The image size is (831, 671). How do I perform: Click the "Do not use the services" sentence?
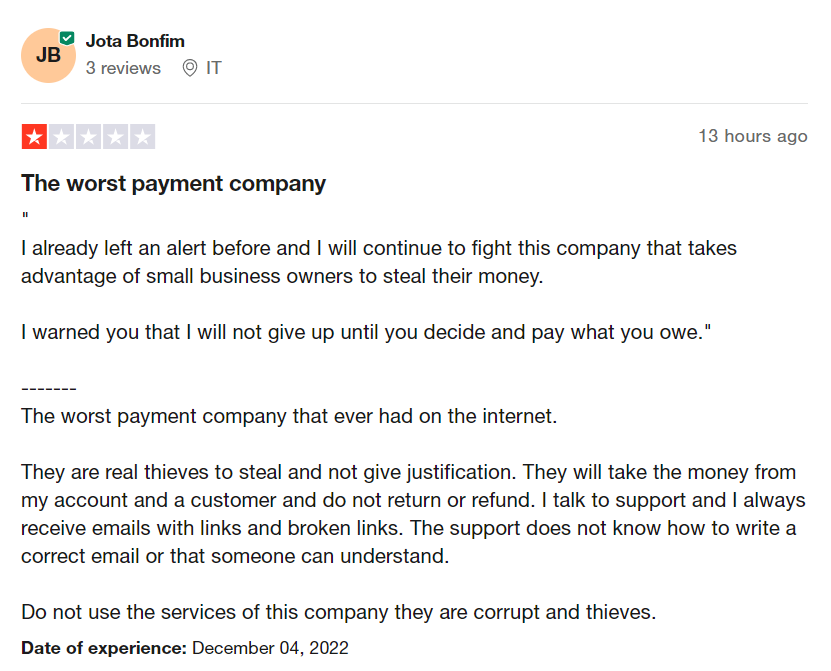click(338, 612)
